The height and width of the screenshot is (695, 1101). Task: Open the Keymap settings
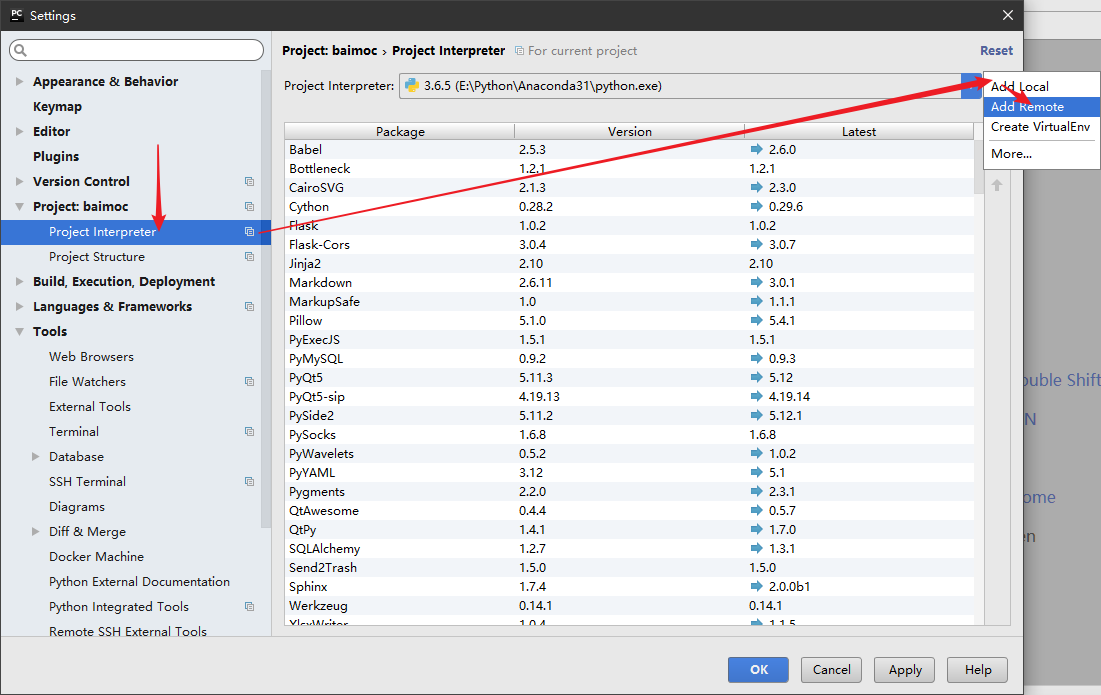coord(57,107)
